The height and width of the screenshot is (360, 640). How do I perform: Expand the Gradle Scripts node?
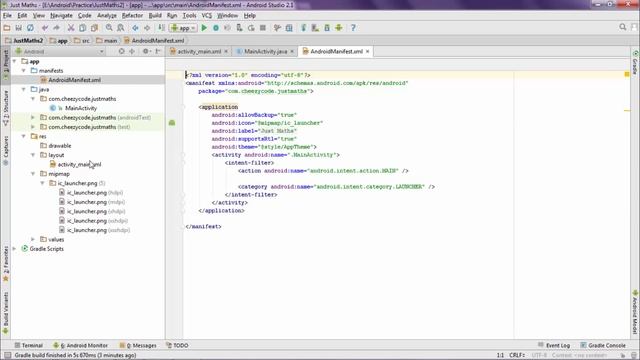coord(15,249)
